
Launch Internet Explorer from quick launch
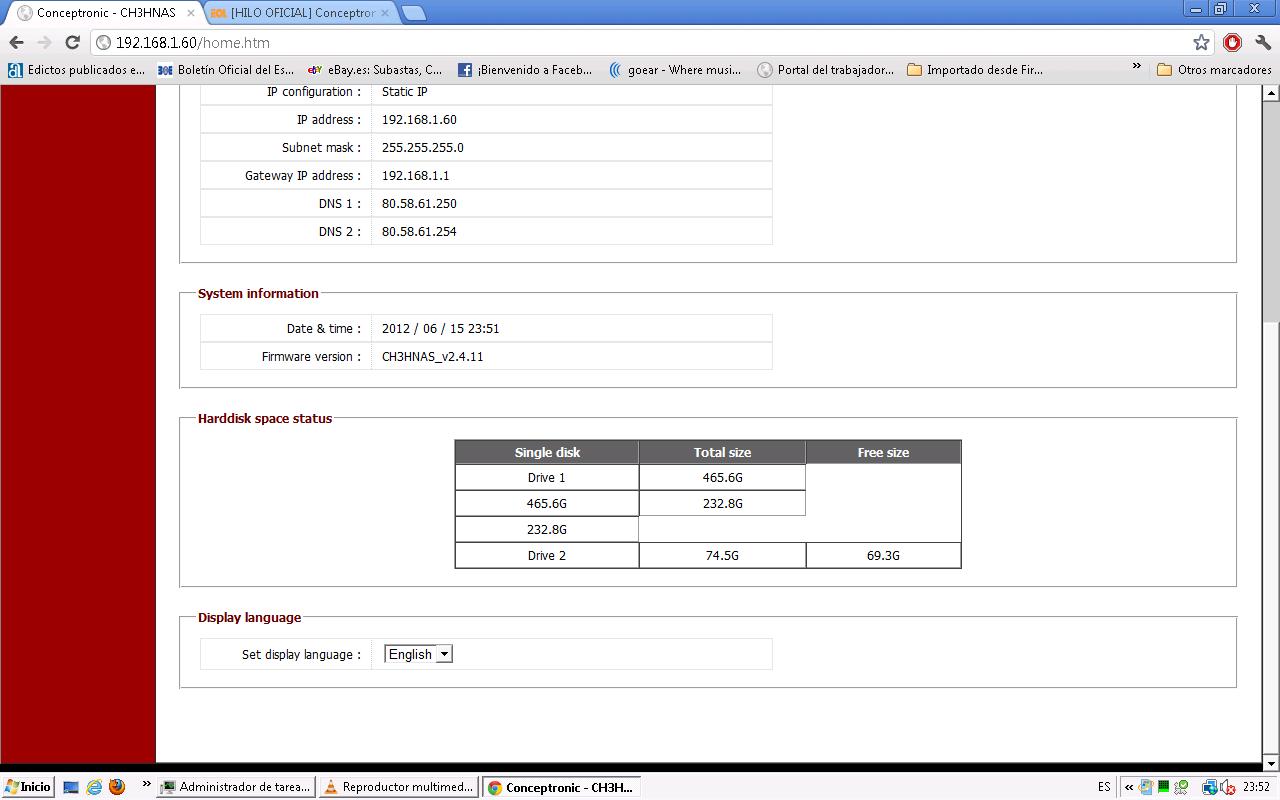pyautogui.click(x=94, y=787)
